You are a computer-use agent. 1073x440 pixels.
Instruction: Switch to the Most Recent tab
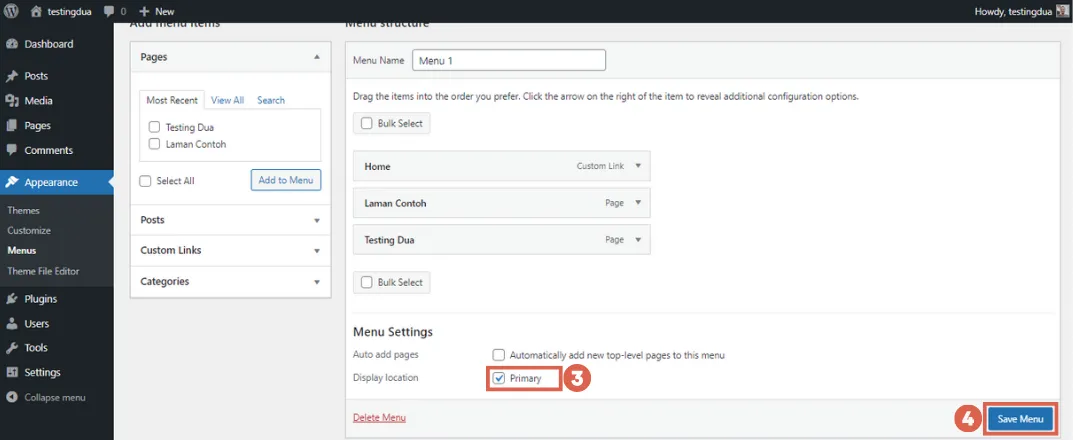pyautogui.click(x=172, y=100)
